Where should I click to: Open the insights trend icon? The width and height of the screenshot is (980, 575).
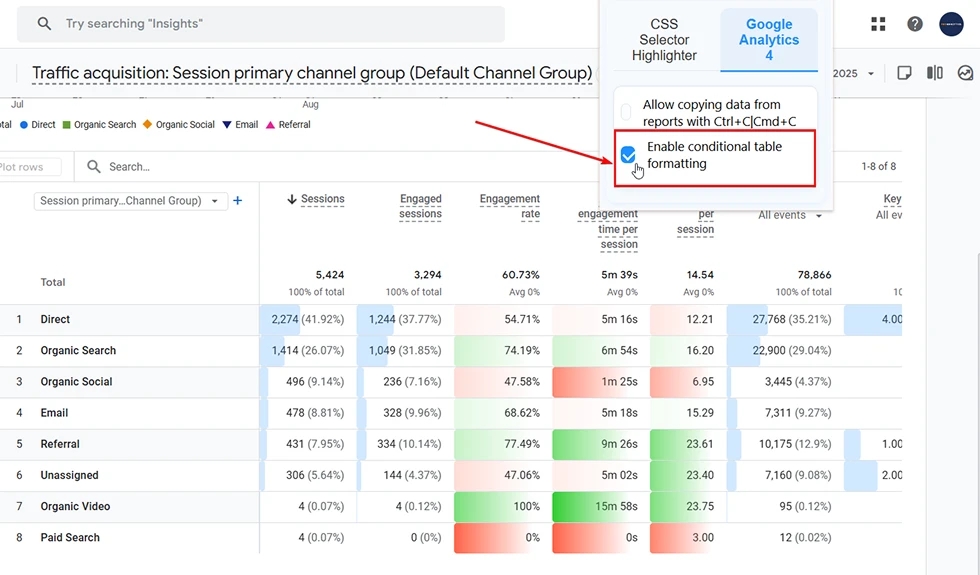pyautogui.click(x=965, y=73)
